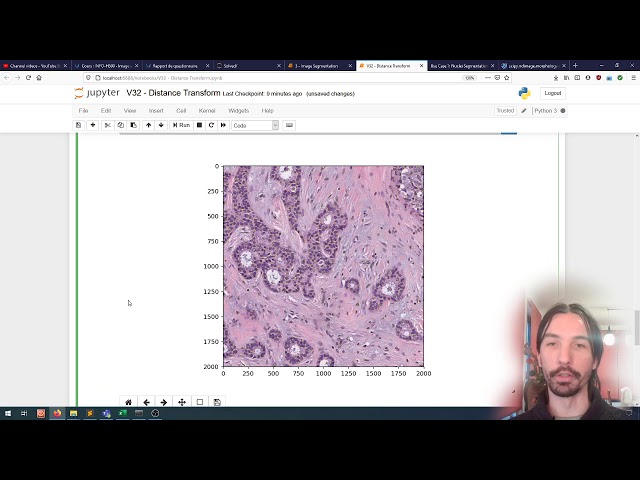Image resolution: width=640 pixels, height=480 pixels.
Task: Open Microsoft Teams from taskbar
Action: 106,413
